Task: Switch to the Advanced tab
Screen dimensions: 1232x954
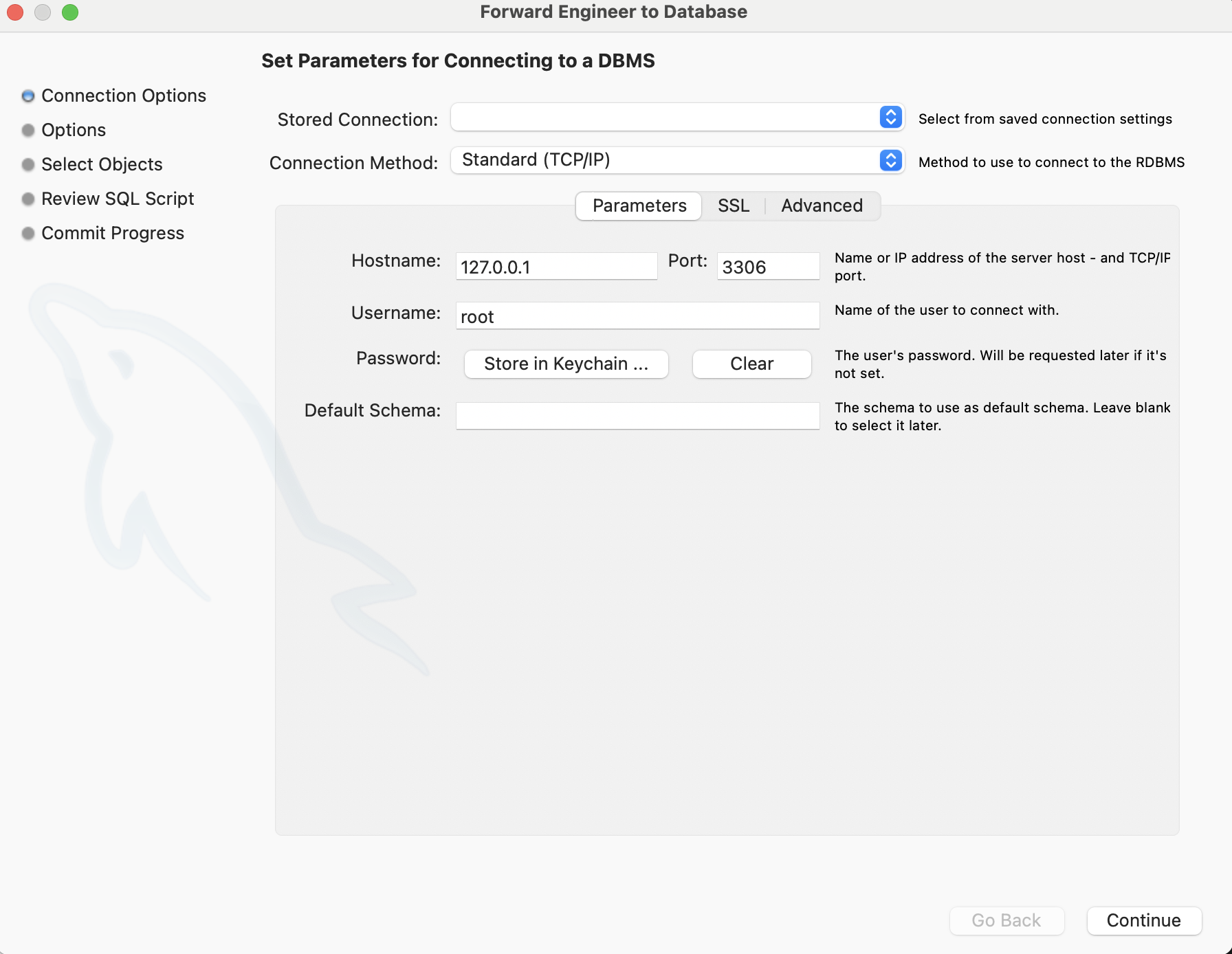Action: click(x=822, y=206)
